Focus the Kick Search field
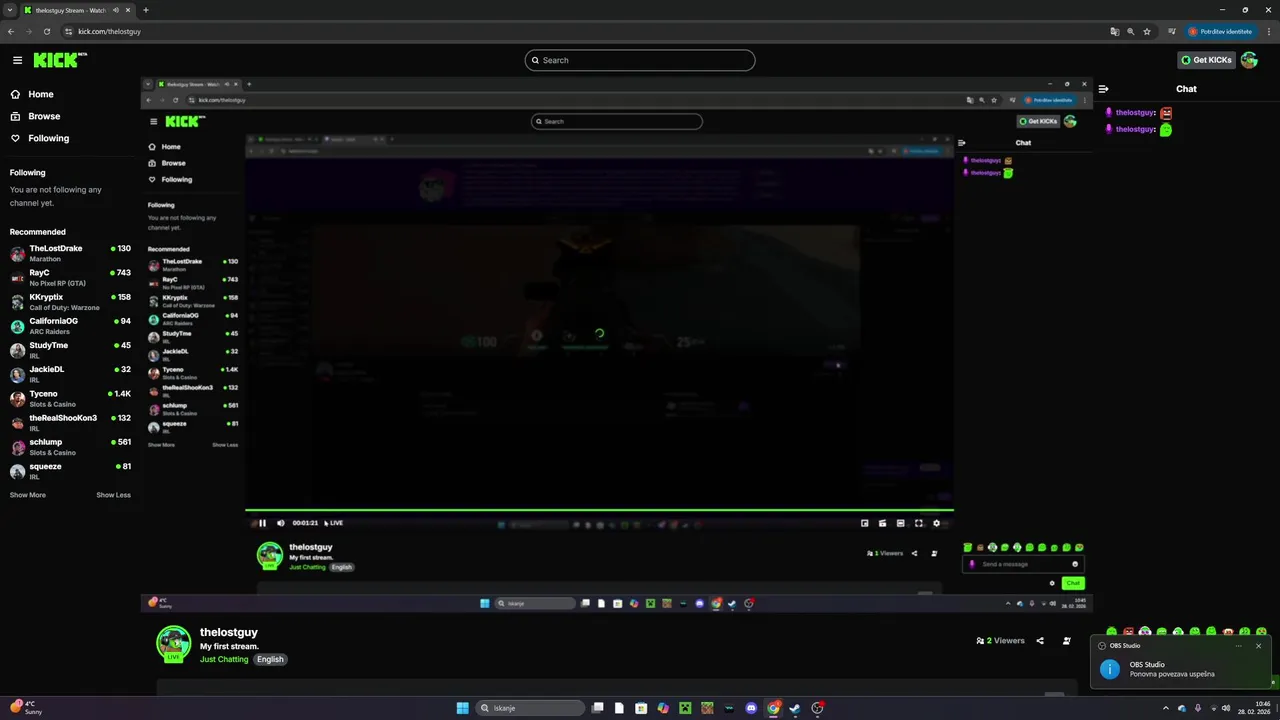Image resolution: width=1280 pixels, height=720 pixels. (640, 60)
